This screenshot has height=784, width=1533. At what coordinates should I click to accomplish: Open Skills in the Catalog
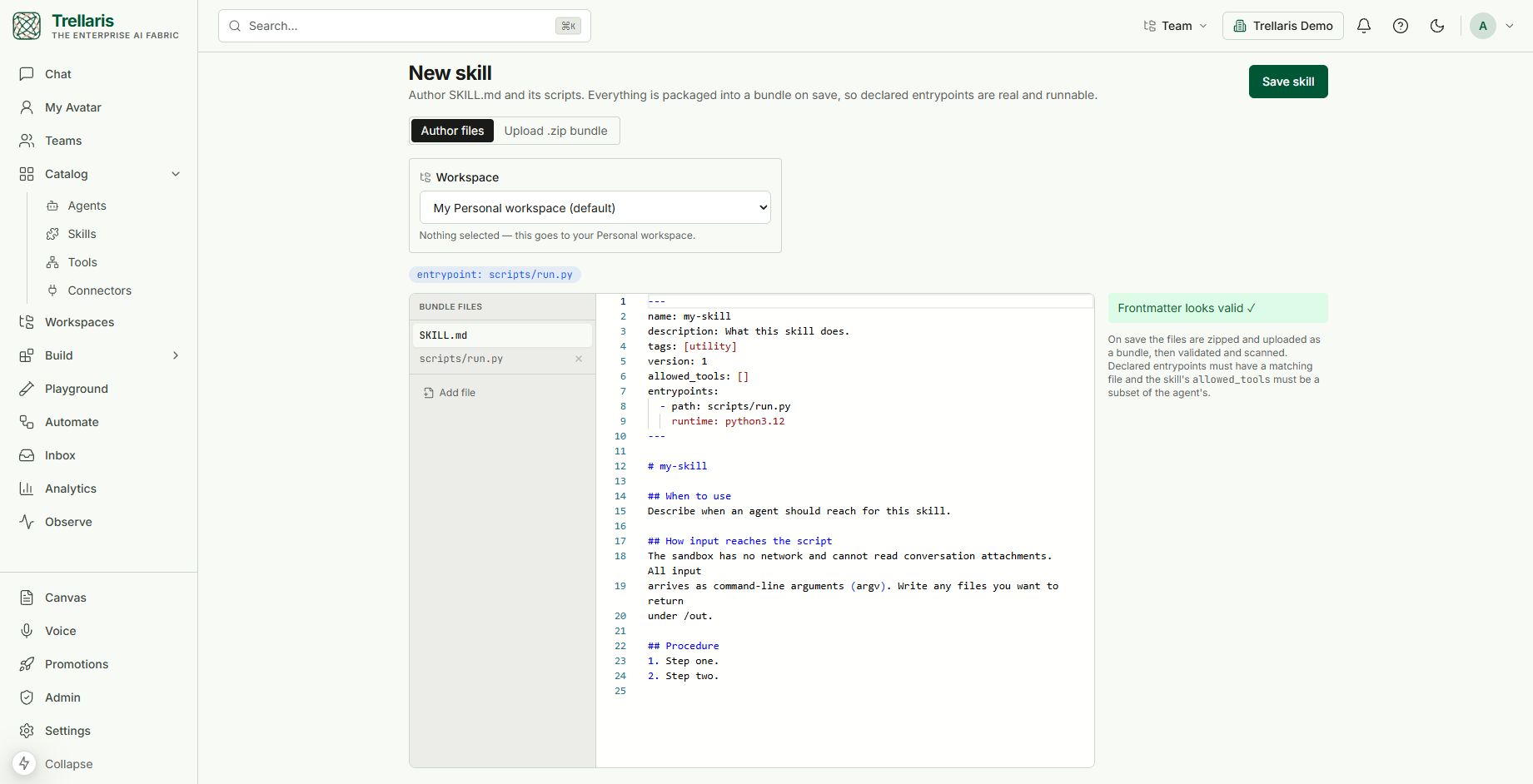tap(82, 234)
